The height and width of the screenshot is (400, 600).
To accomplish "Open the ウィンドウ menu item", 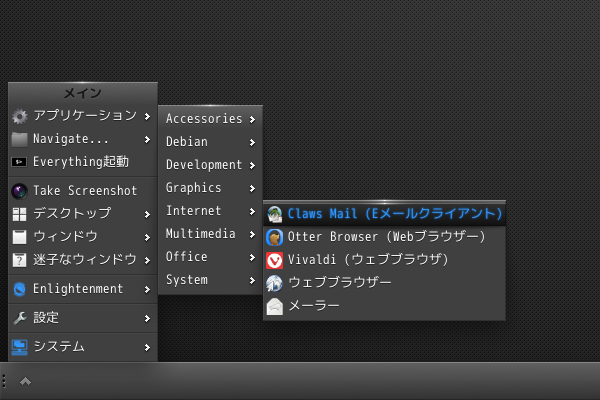I will coord(83,237).
